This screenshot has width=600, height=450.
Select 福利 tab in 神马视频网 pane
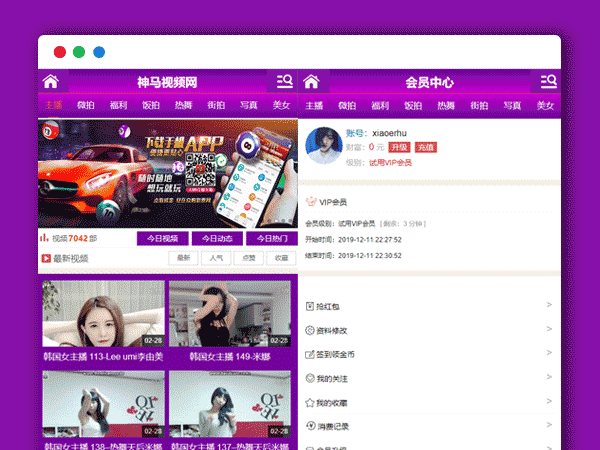tap(117, 105)
